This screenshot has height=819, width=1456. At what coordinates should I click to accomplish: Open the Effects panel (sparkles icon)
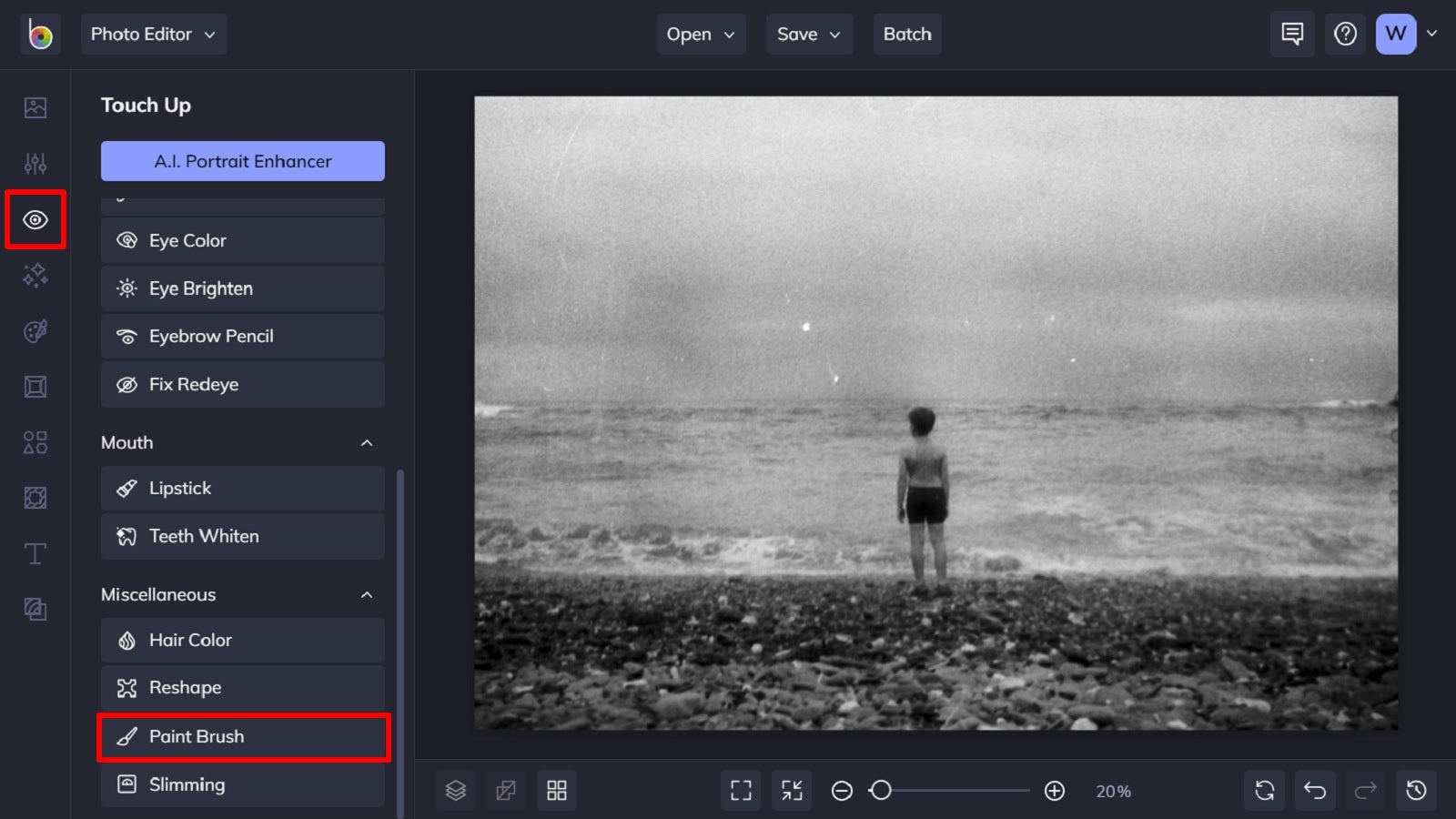[x=35, y=276]
